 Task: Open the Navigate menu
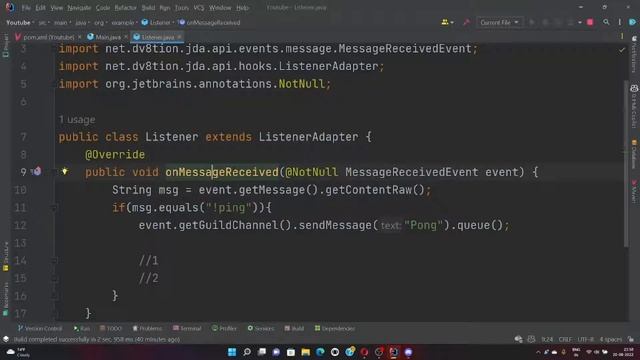(x=79, y=8)
